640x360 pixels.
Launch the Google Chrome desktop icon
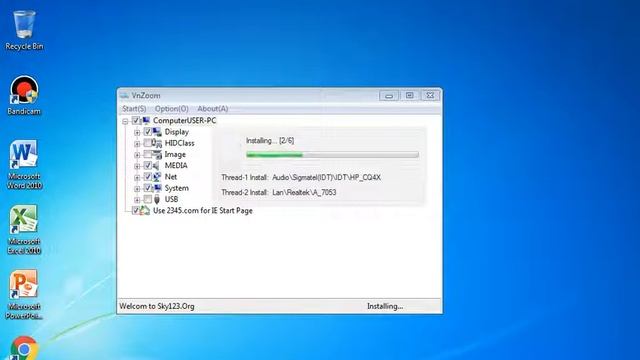[x=24, y=348]
